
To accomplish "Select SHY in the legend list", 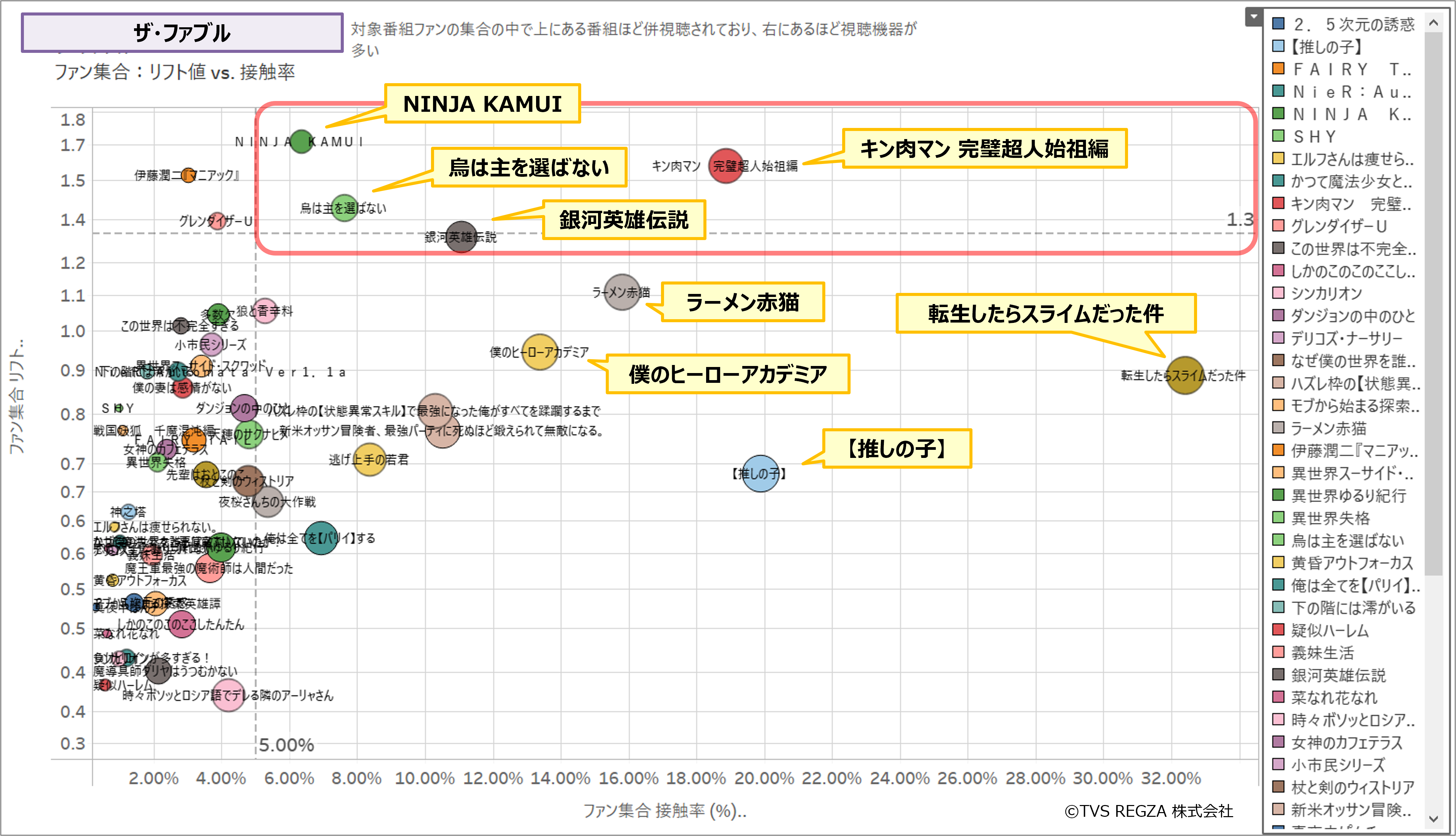I will [1315, 137].
